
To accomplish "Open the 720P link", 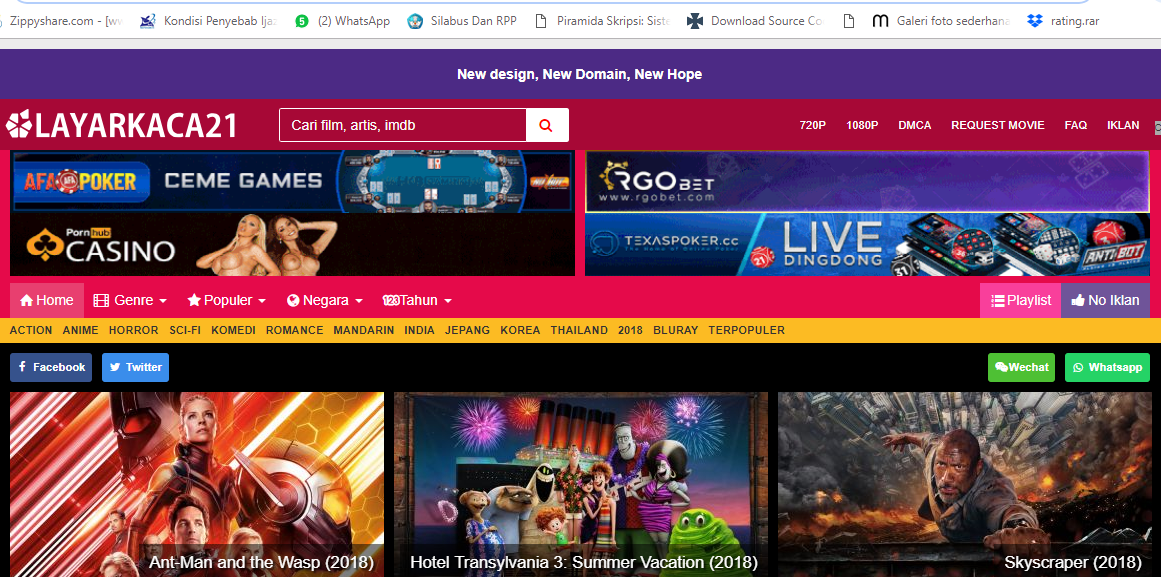I will tap(812, 125).
